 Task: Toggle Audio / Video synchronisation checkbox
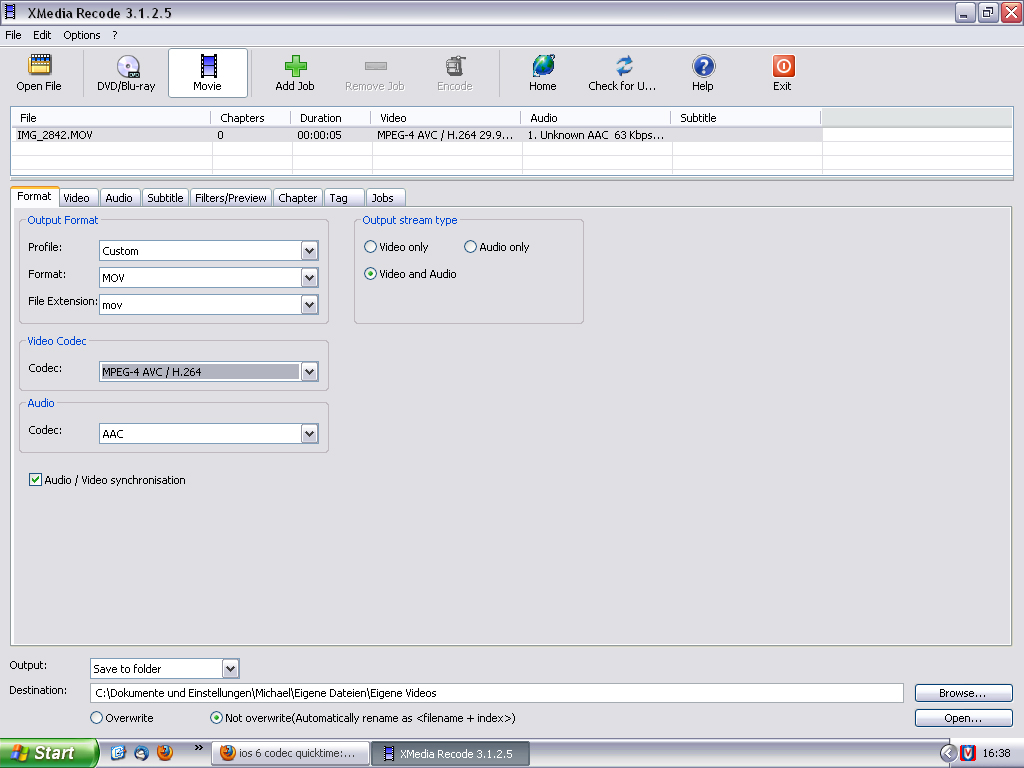[x=35, y=479]
